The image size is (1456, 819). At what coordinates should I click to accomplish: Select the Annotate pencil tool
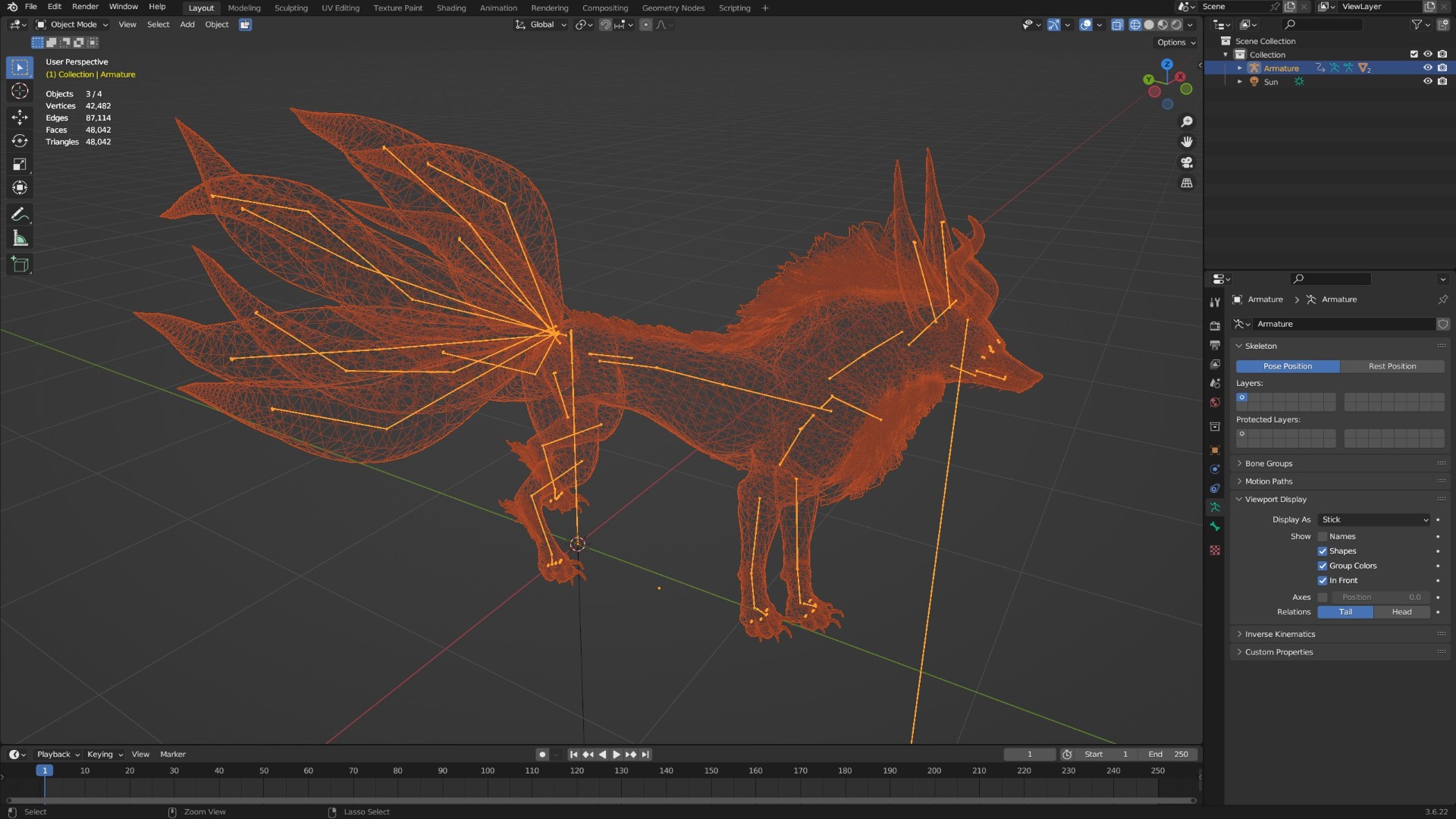coord(20,215)
